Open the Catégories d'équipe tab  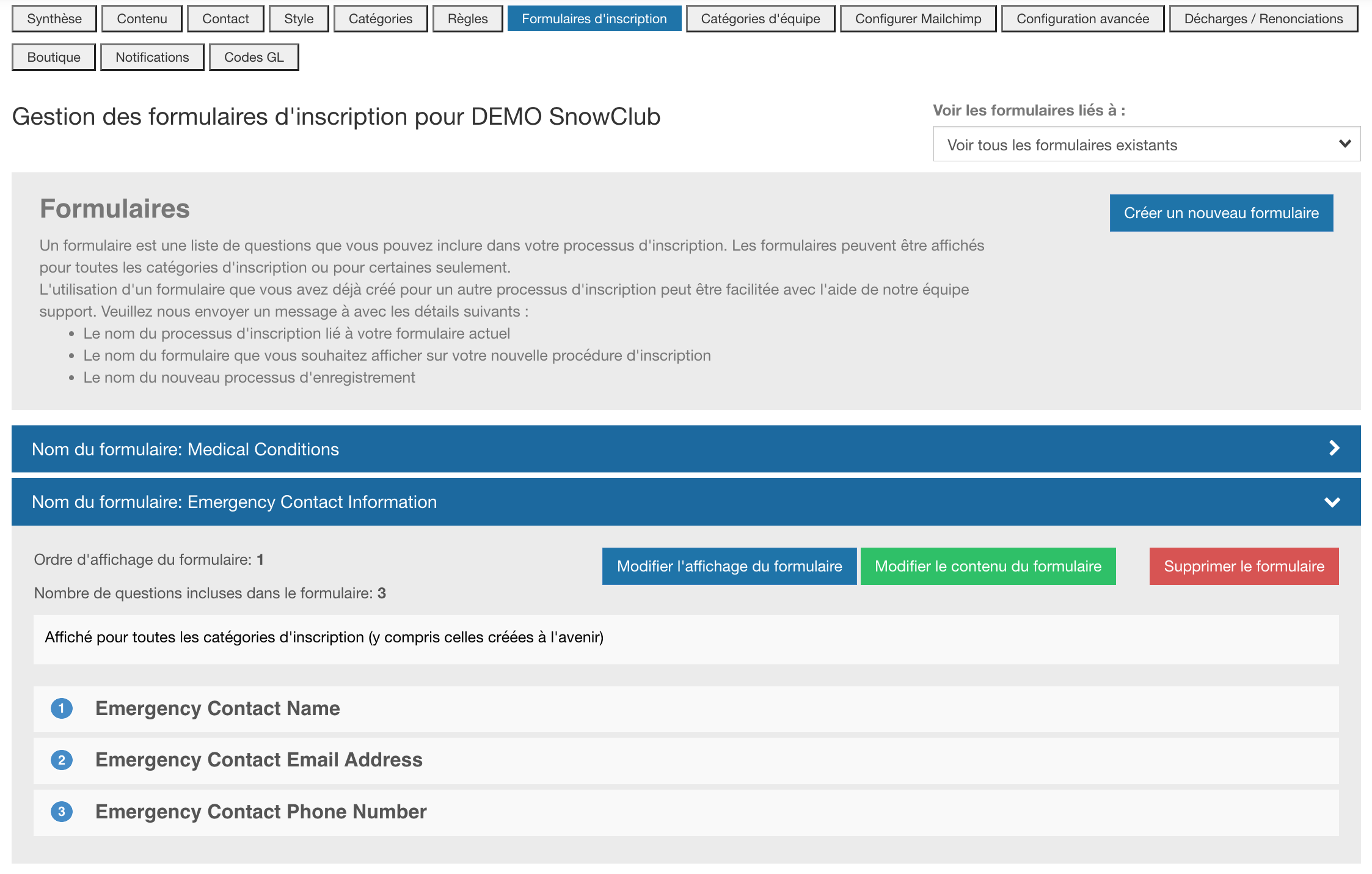[x=760, y=18]
